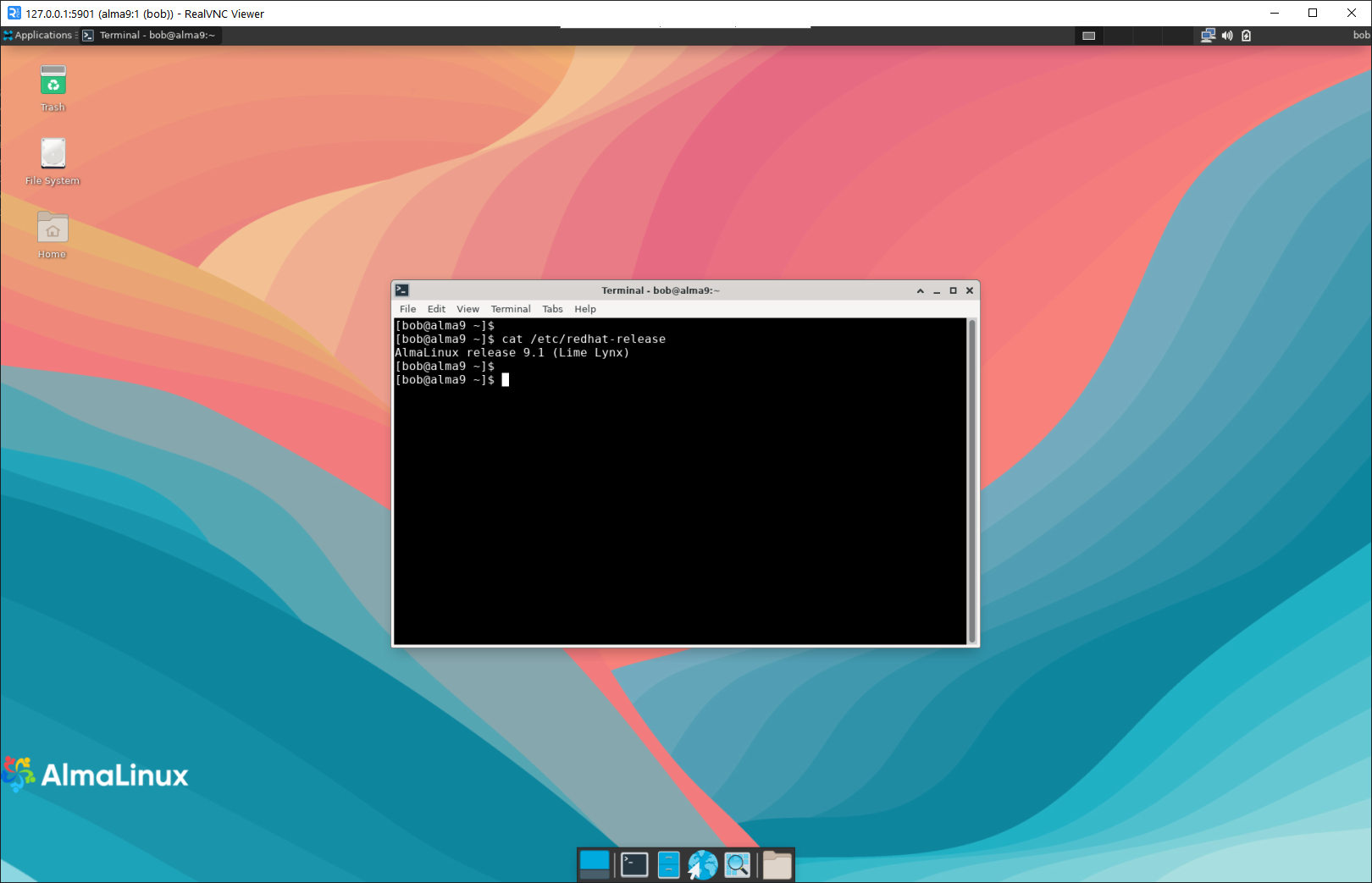The height and width of the screenshot is (883, 1372).
Task: Close the Terminal window
Action: 970,290
